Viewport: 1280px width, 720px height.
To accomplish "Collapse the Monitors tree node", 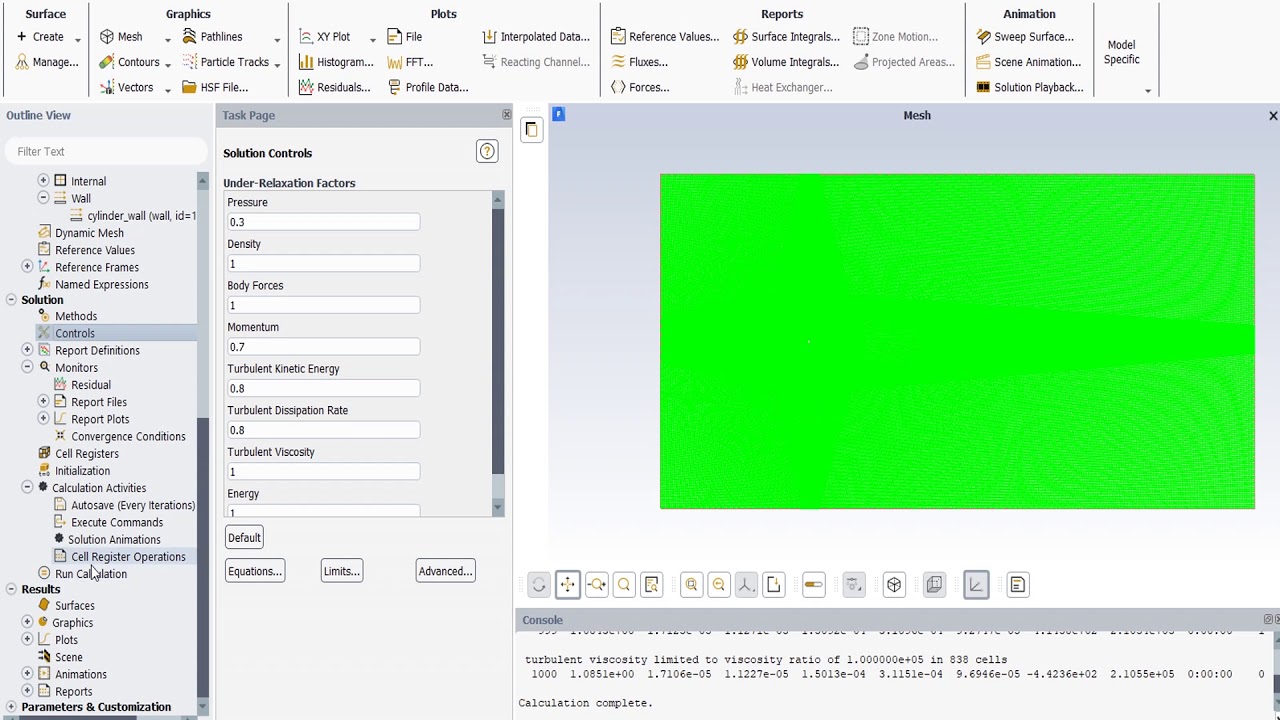I will (27, 367).
